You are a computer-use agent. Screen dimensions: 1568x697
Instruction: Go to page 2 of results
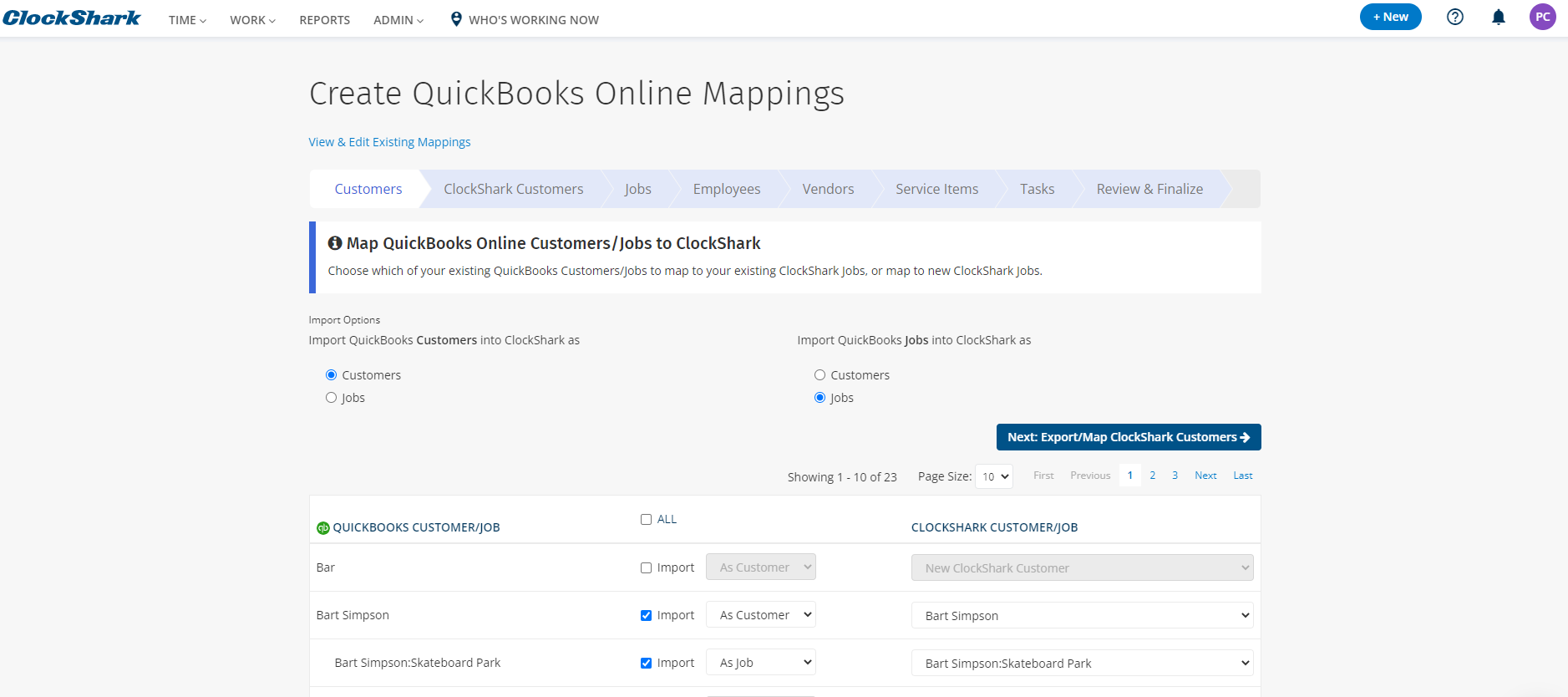[1153, 476]
